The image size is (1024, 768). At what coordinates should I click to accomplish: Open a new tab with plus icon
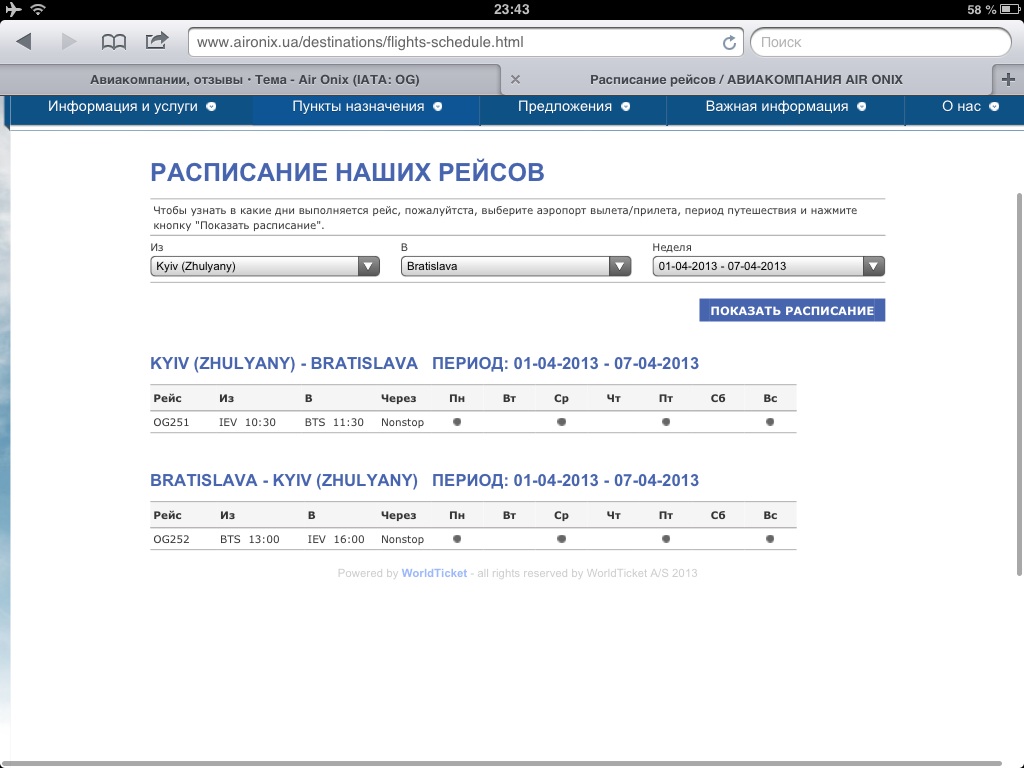pyautogui.click(x=1007, y=80)
